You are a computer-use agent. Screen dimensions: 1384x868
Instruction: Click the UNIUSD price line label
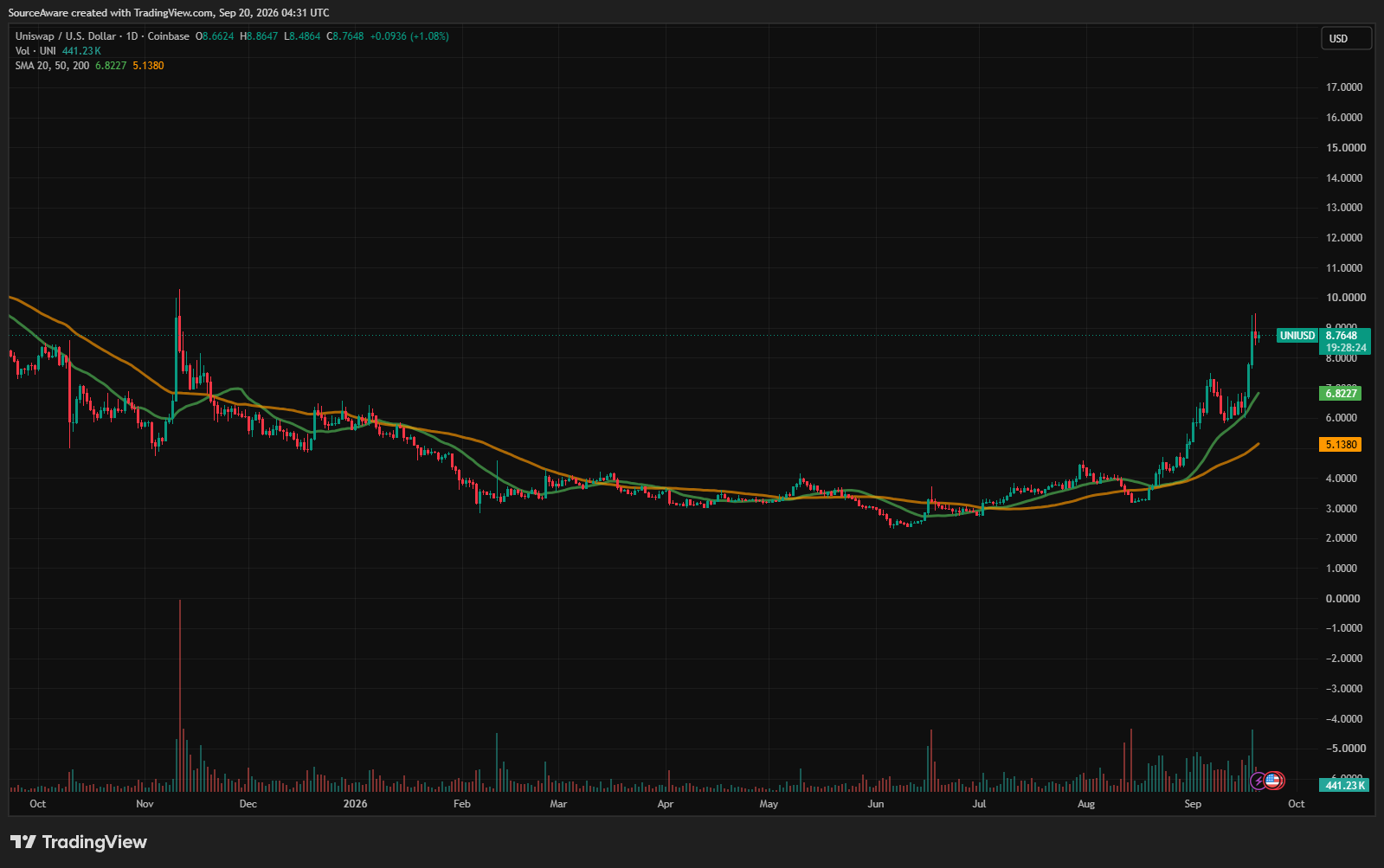coord(1297,336)
